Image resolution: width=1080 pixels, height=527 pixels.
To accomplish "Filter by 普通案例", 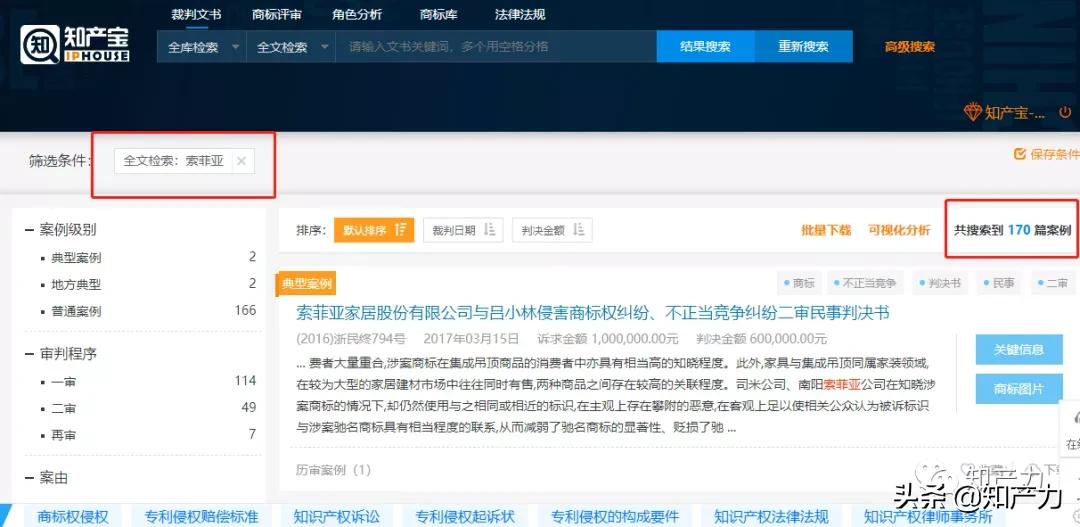I will (x=76, y=311).
